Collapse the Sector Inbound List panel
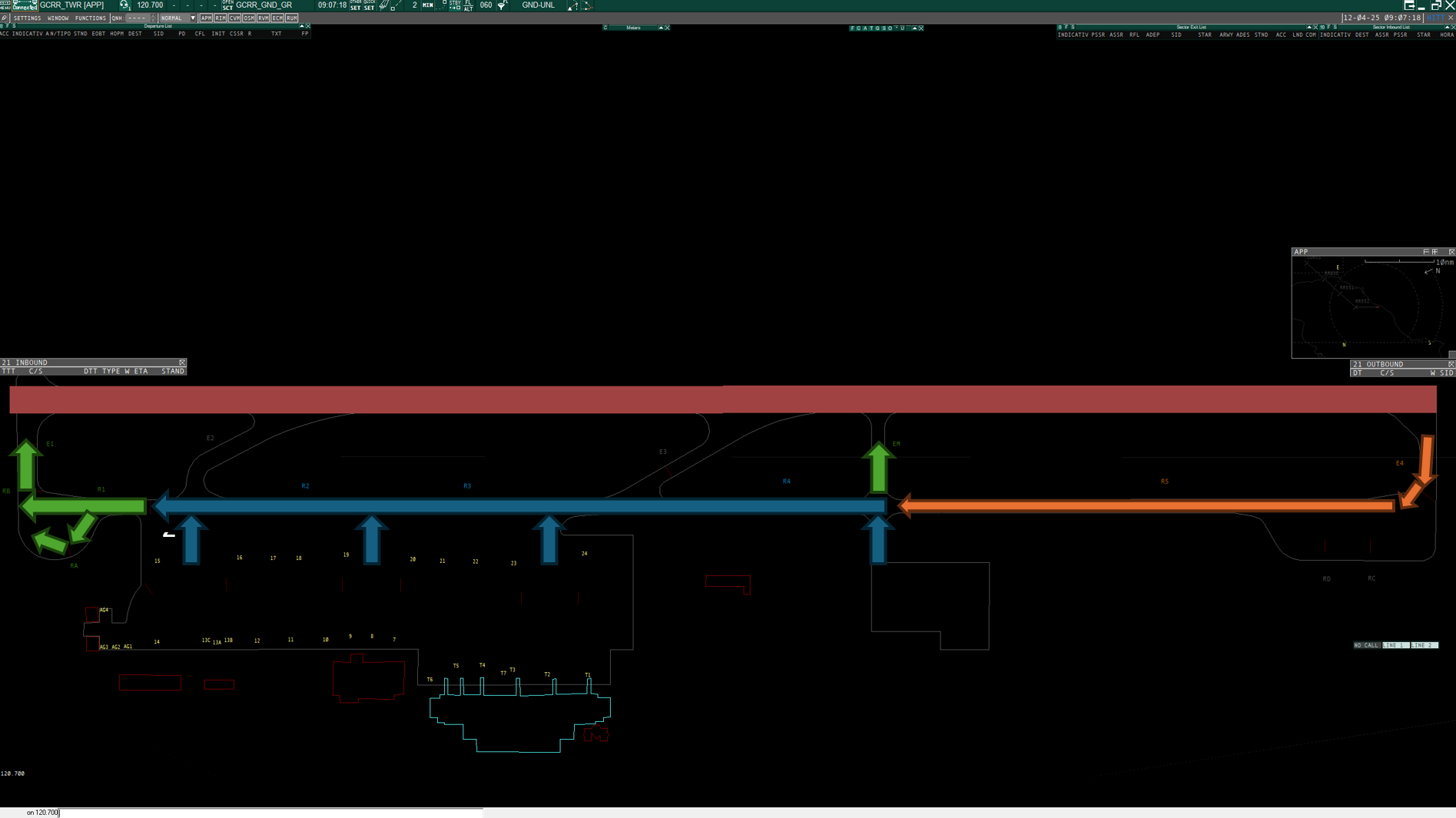1456x818 pixels. pyautogui.click(x=1447, y=27)
